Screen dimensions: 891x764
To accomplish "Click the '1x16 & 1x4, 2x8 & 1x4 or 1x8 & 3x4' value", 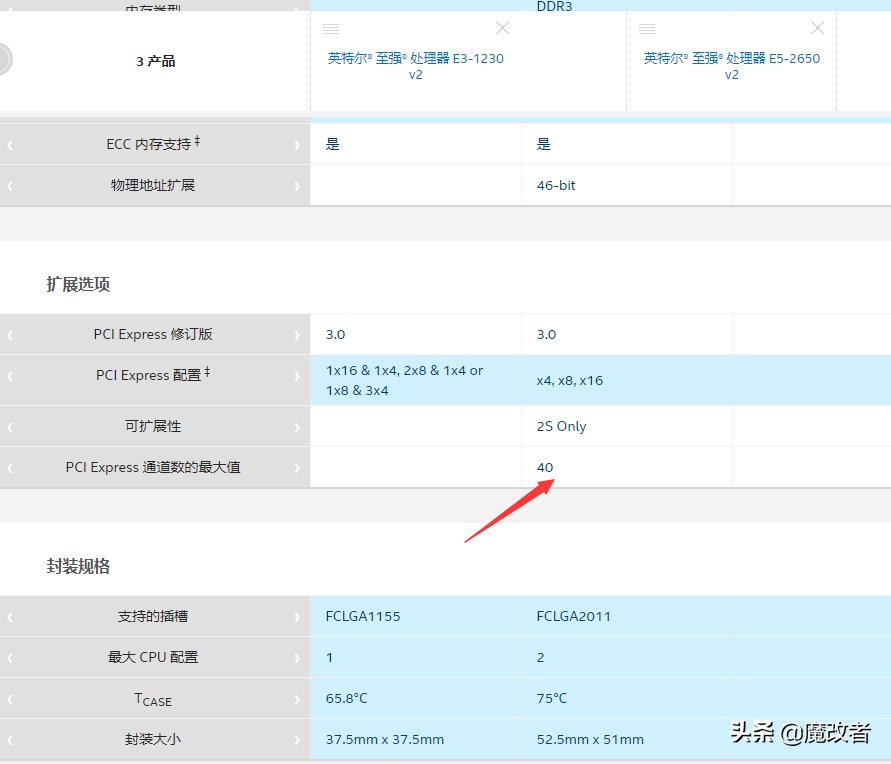I will click(404, 380).
